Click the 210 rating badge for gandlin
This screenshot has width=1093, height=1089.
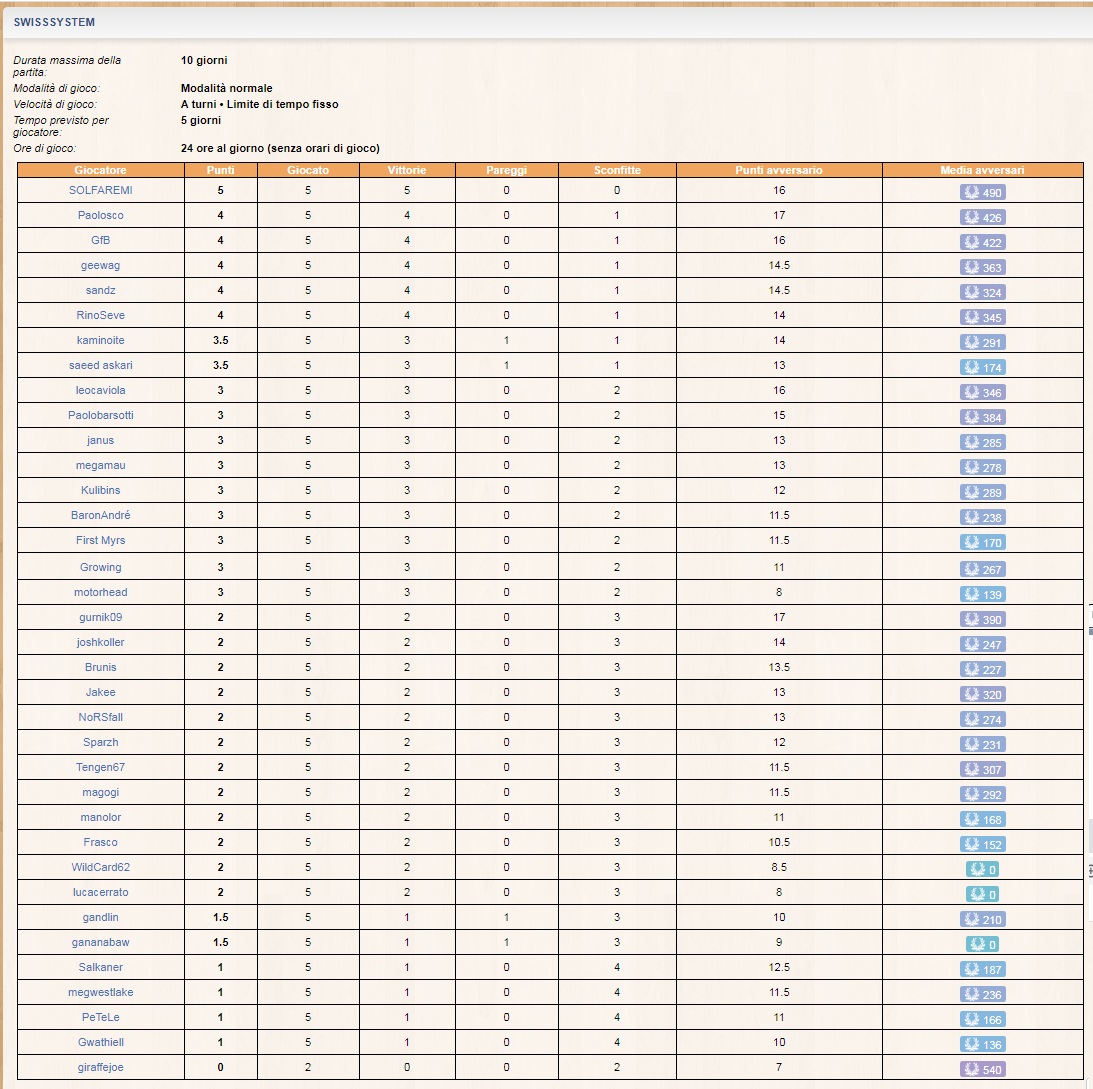tap(982, 920)
